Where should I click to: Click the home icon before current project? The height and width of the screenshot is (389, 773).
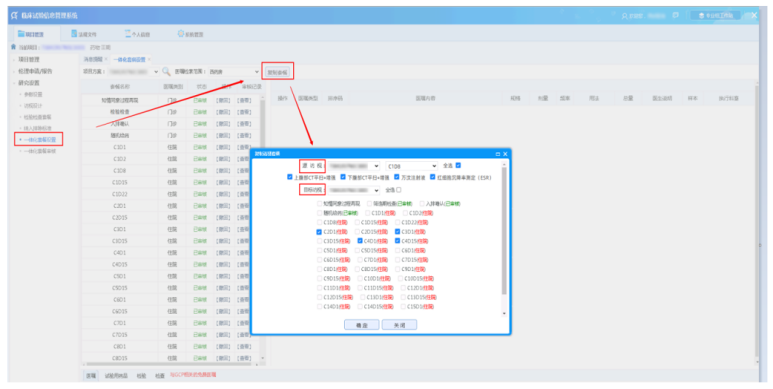[13, 47]
